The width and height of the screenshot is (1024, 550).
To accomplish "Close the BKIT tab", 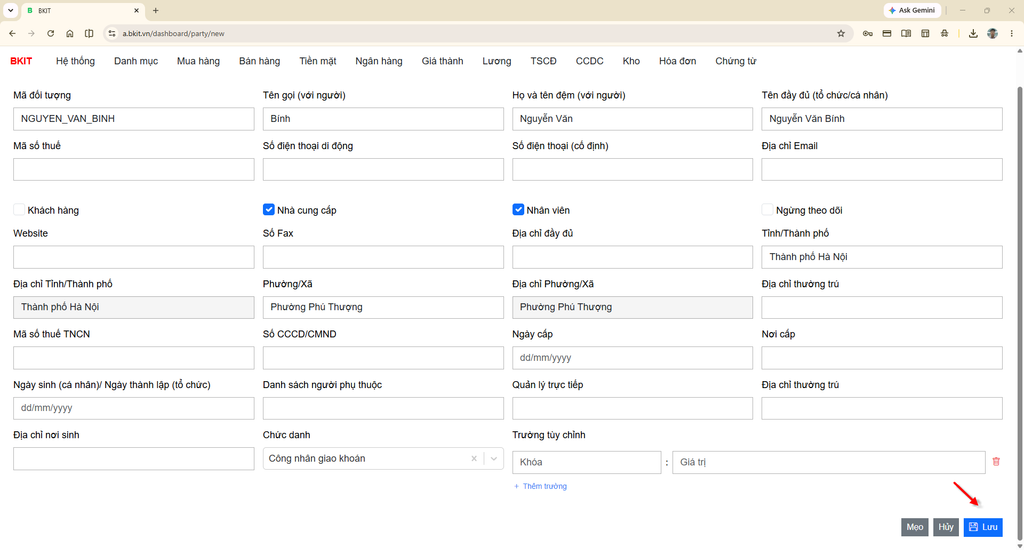I will pyautogui.click(x=136, y=10).
